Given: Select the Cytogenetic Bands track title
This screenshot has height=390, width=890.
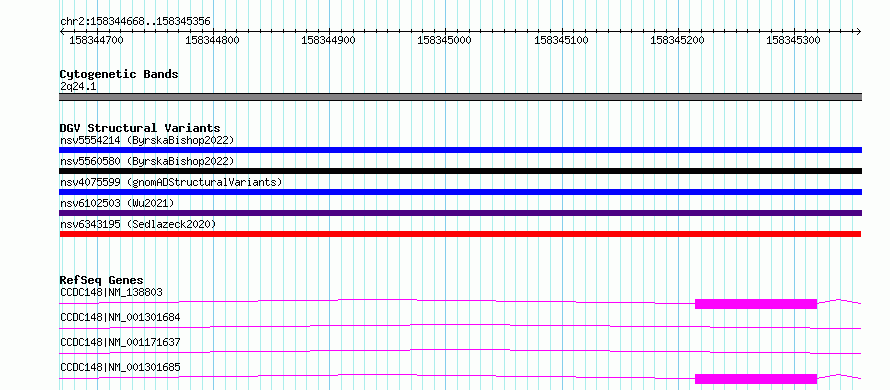Looking at the screenshot, I should point(119,74).
